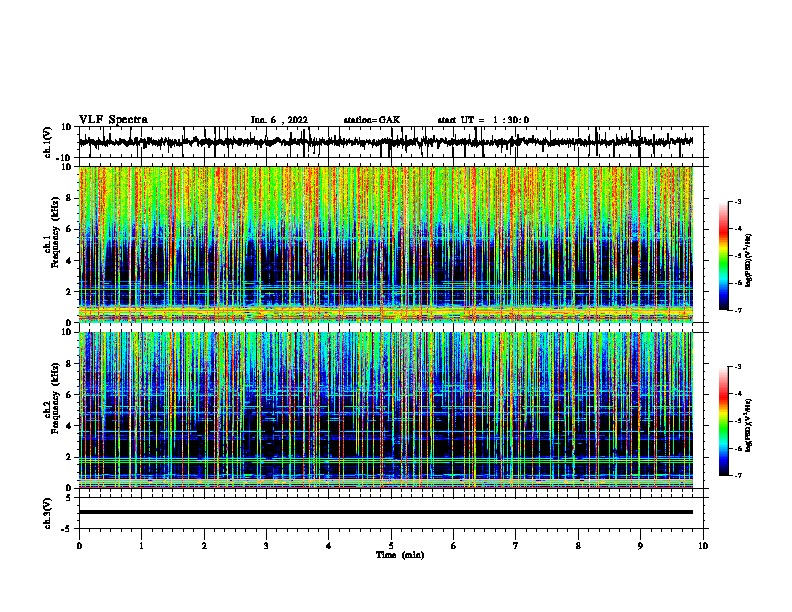Click the lower color bar "-7" label
The image size is (792, 612).
tap(737, 475)
